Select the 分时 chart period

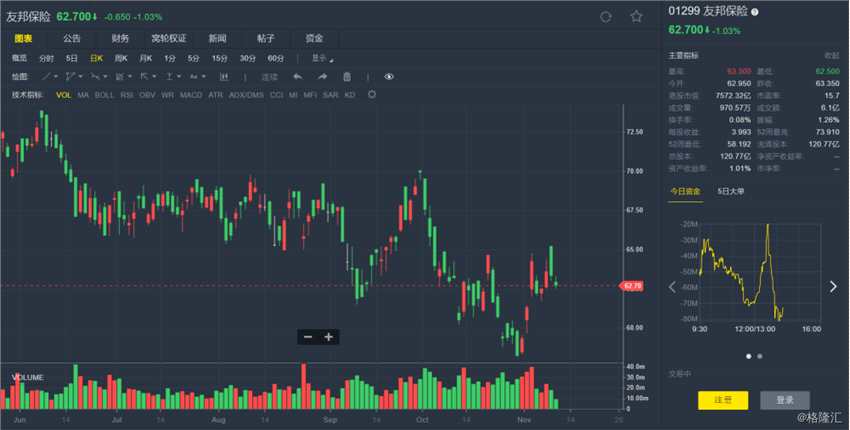point(47,59)
